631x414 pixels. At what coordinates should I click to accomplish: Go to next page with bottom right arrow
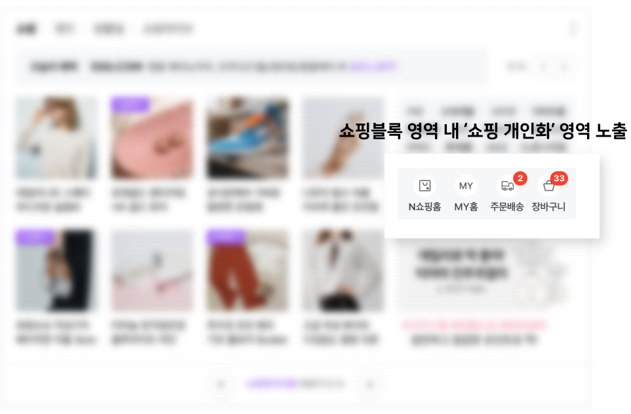click(x=370, y=385)
